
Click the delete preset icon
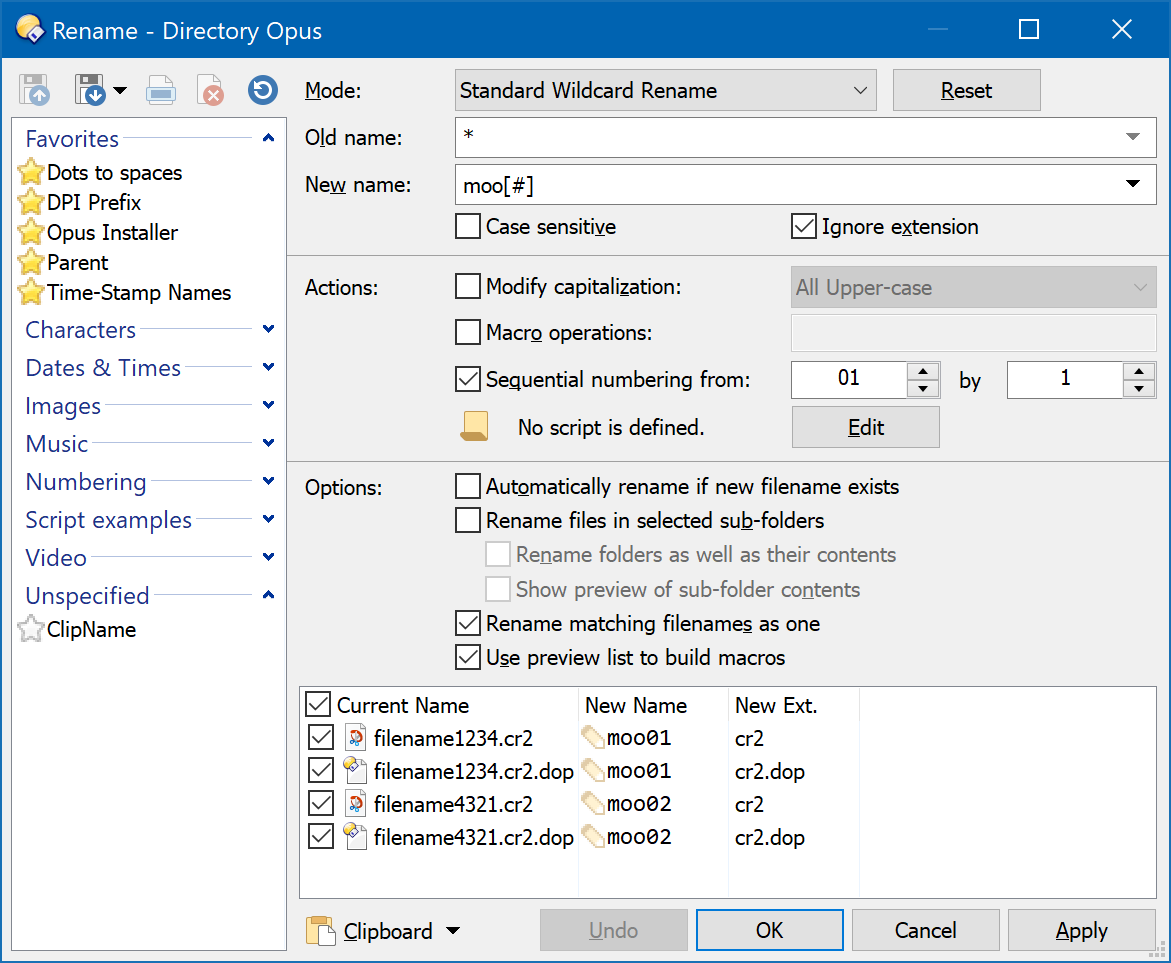pos(211,90)
